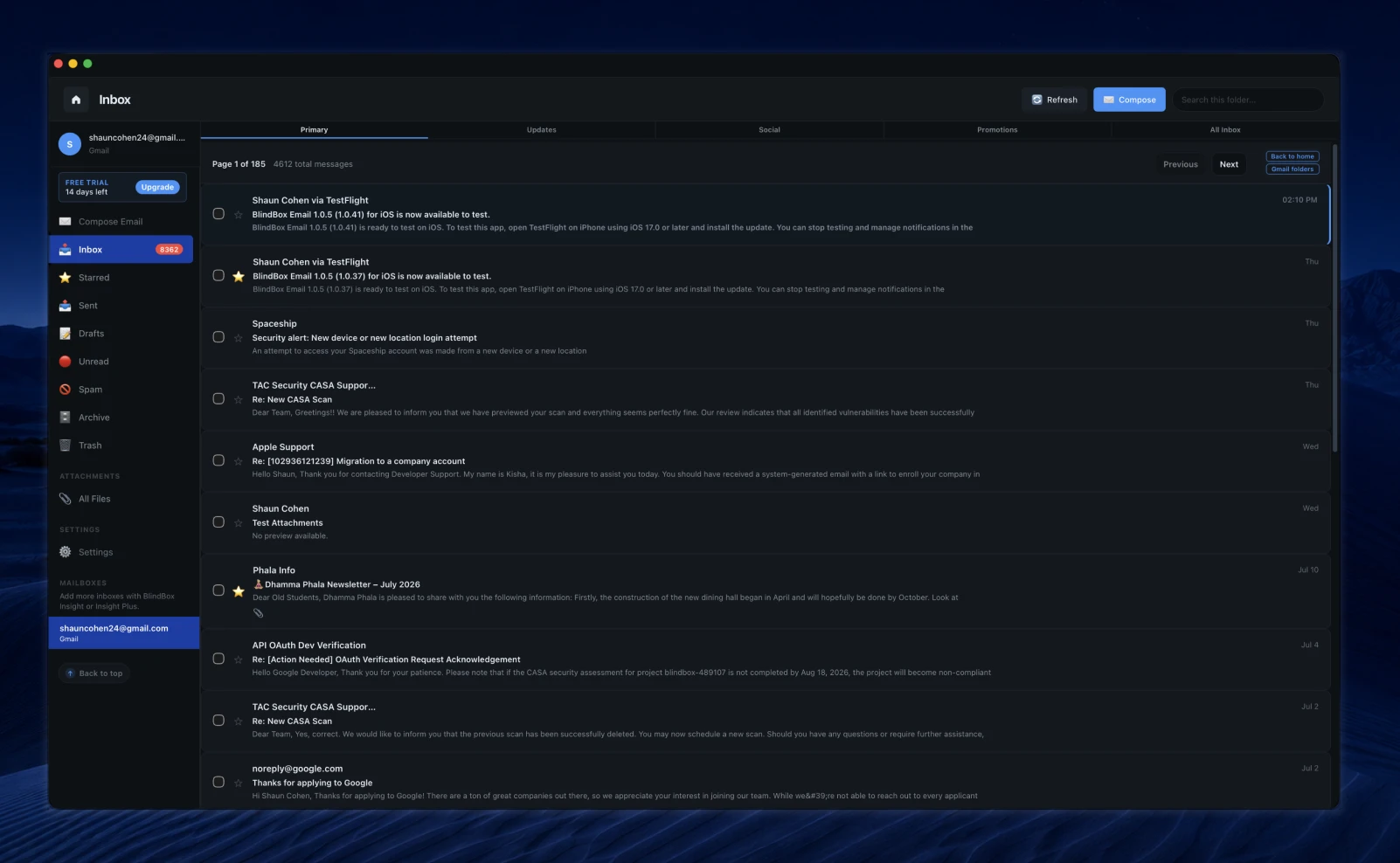Click the paperclip attachment icon on Phala Info email
The width and height of the screenshot is (1400, 863).
258,613
